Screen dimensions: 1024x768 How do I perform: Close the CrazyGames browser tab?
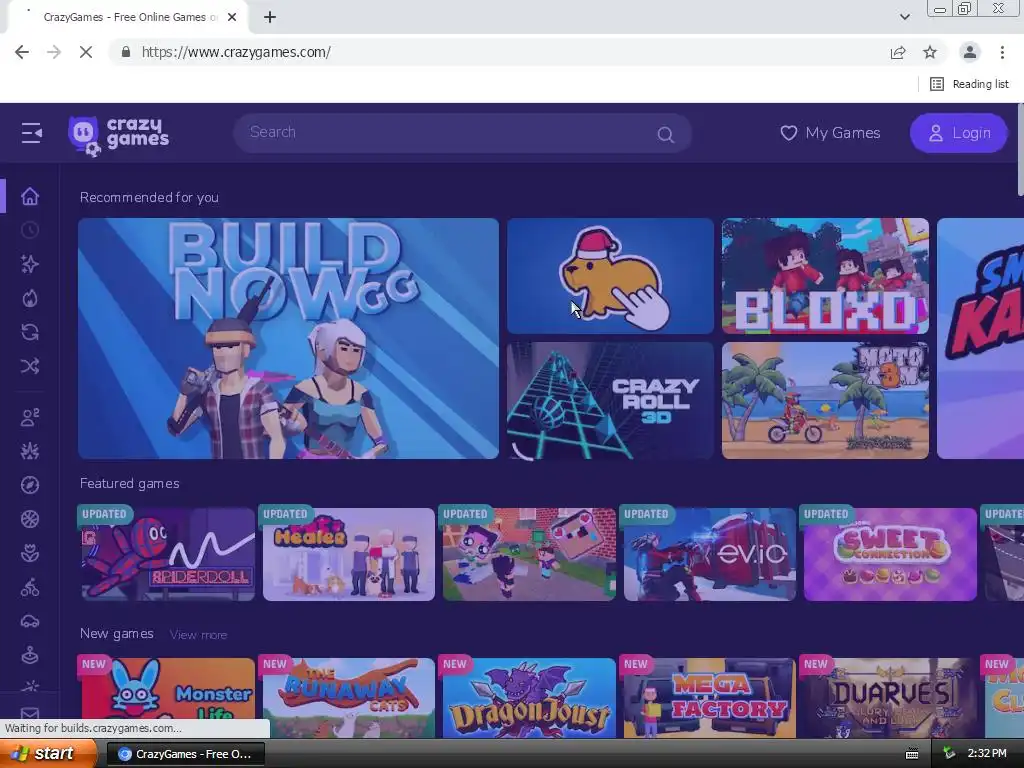[232, 17]
